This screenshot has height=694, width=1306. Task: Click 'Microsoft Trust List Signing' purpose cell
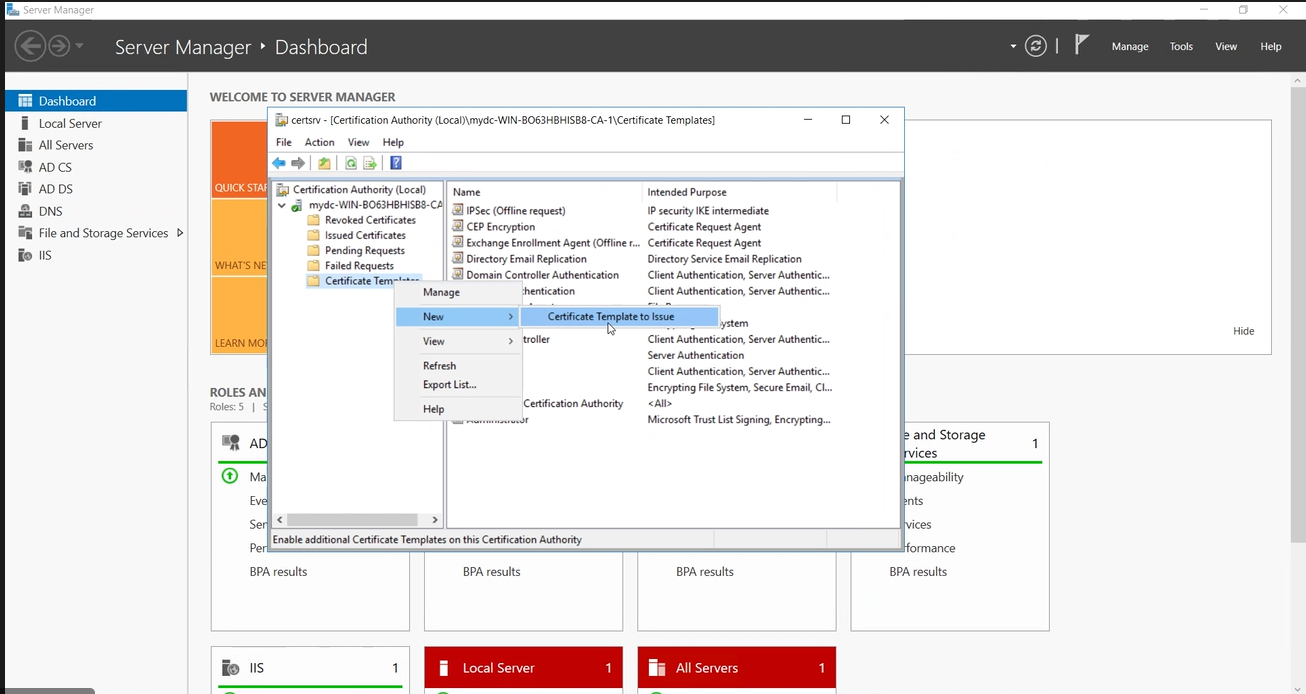pos(738,420)
